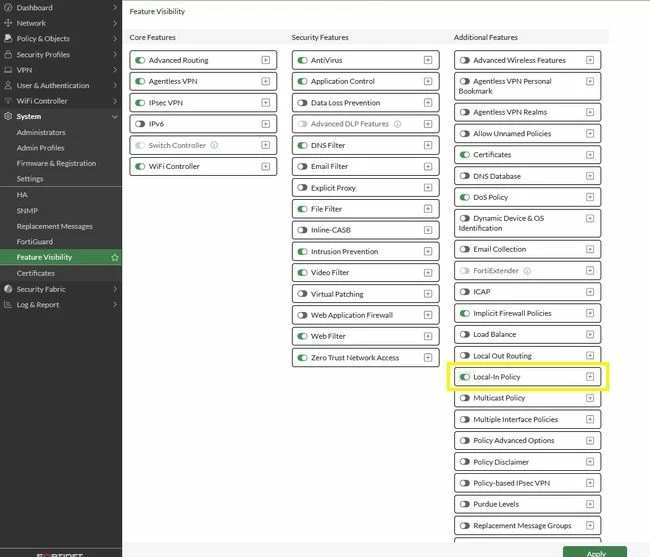Click the plus icon in the DoS Policy row
This screenshot has height=557, width=650.
[x=590, y=197]
